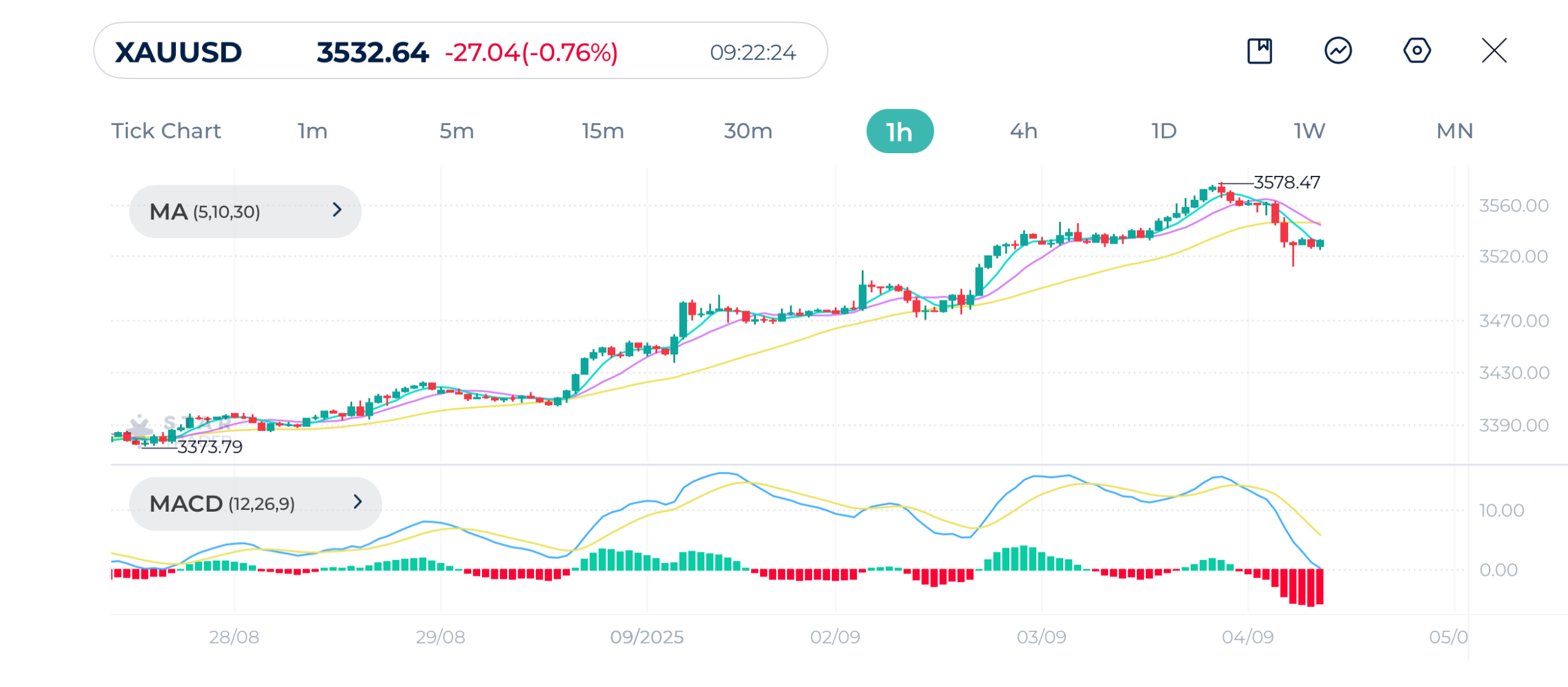Expand MA indicator chevron arrow
1568x687 pixels.
(337, 210)
